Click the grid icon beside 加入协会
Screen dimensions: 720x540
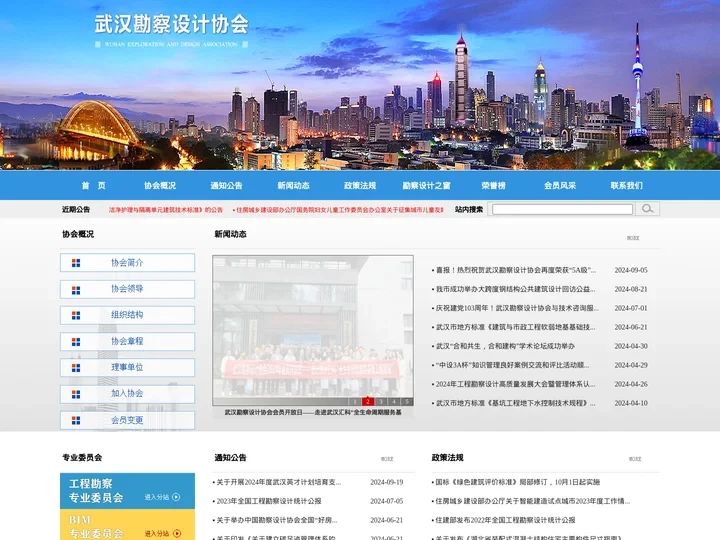coord(76,394)
